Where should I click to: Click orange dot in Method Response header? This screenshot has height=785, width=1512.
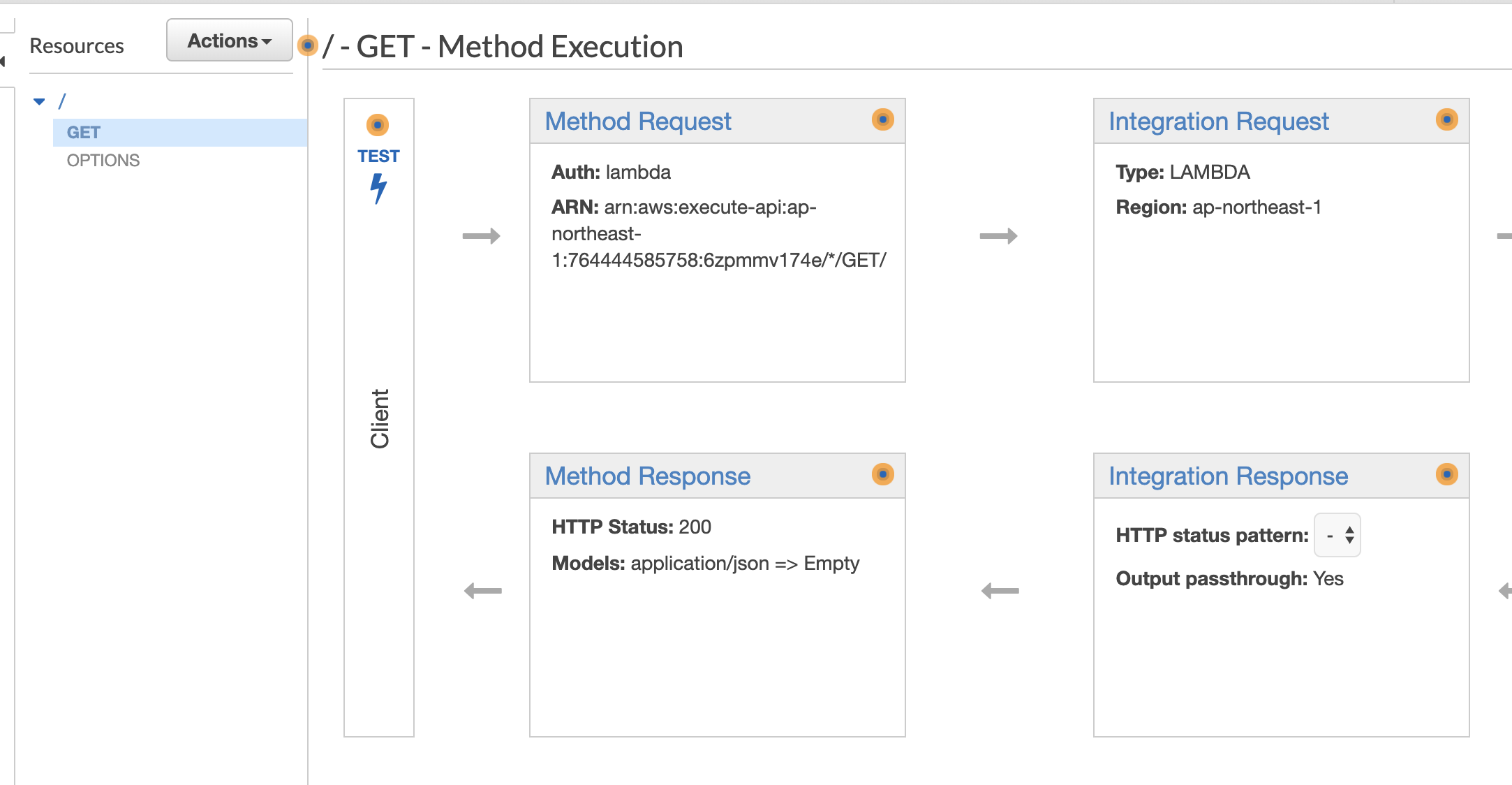point(882,474)
